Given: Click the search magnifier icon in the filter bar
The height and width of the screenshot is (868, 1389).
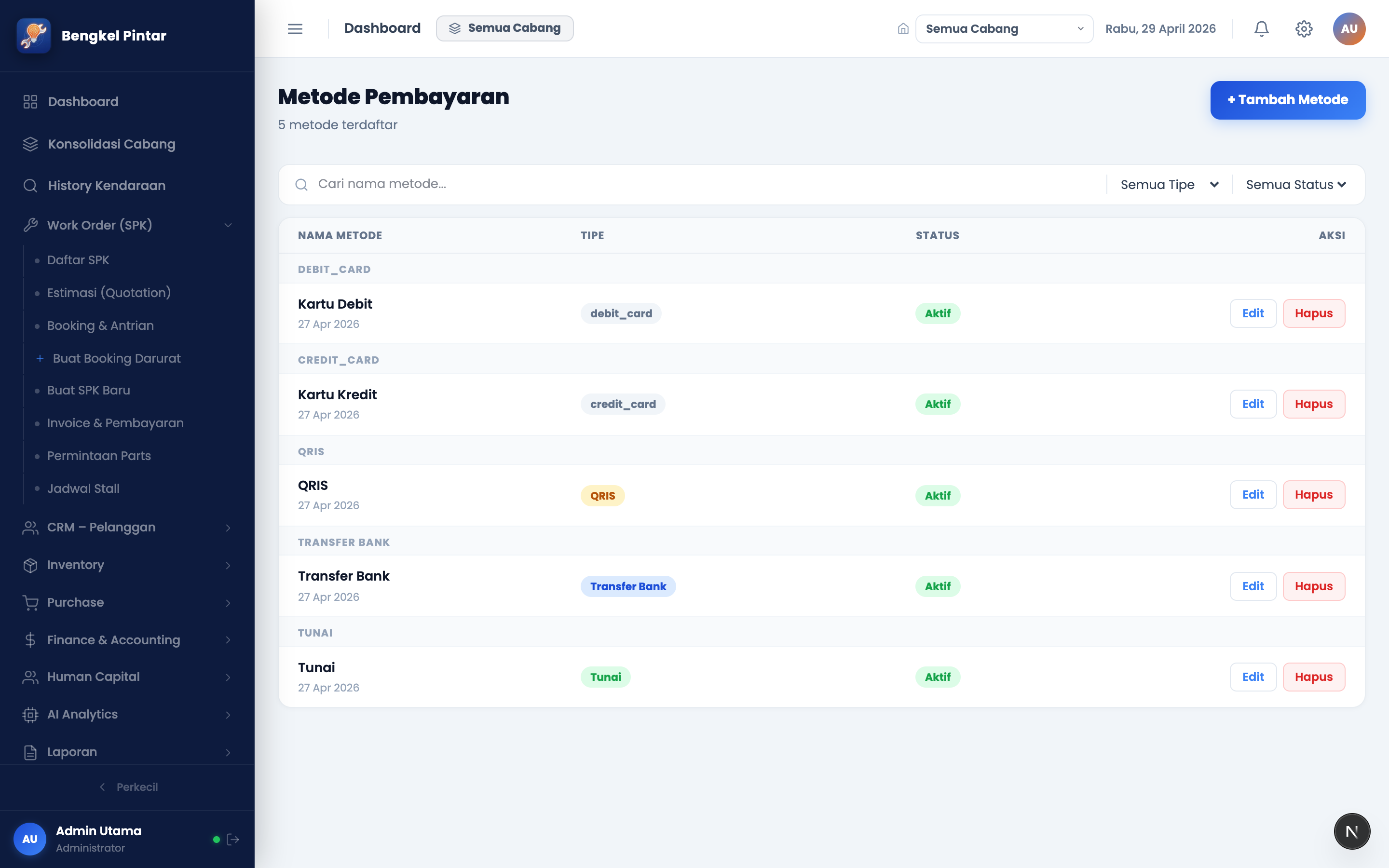Looking at the screenshot, I should pos(301,184).
